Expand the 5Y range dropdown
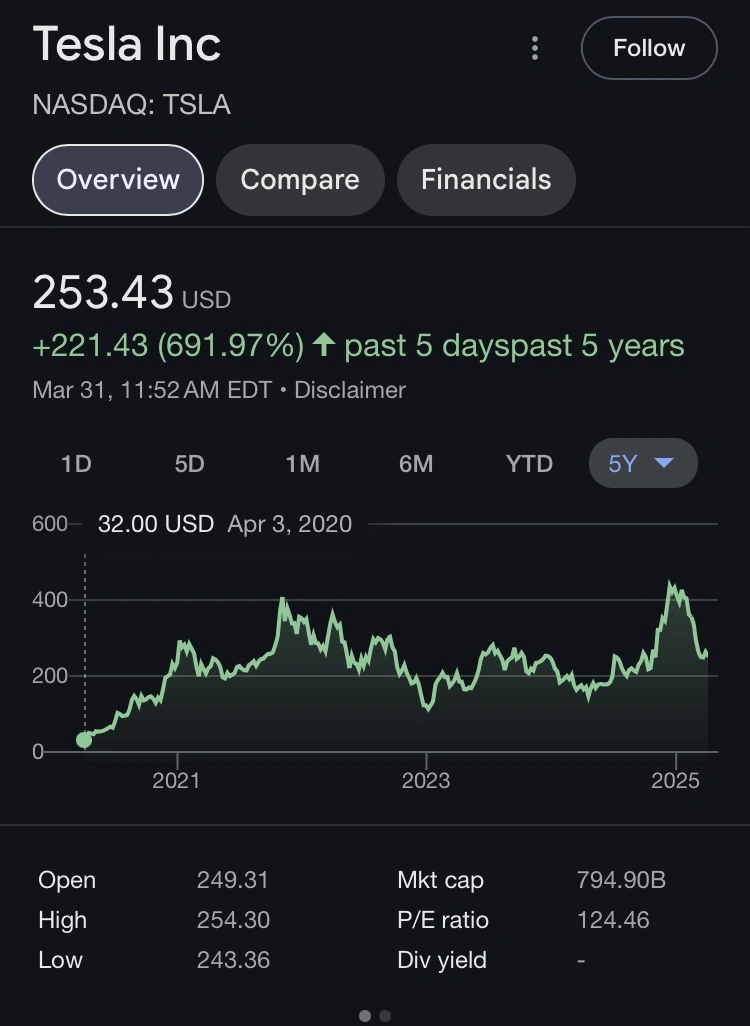 (x=642, y=464)
